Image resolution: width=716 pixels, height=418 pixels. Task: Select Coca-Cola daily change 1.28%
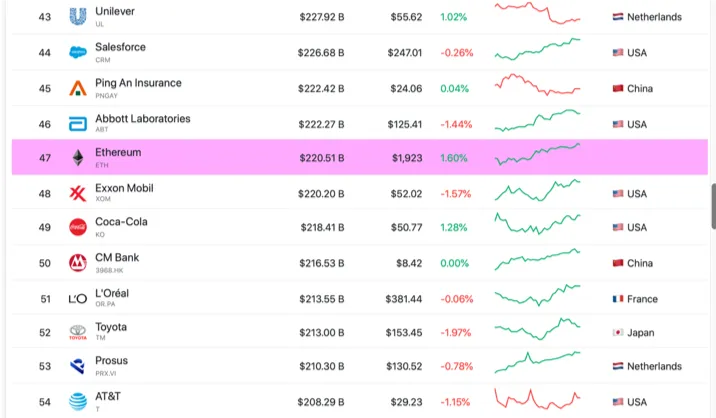tap(453, 228)
